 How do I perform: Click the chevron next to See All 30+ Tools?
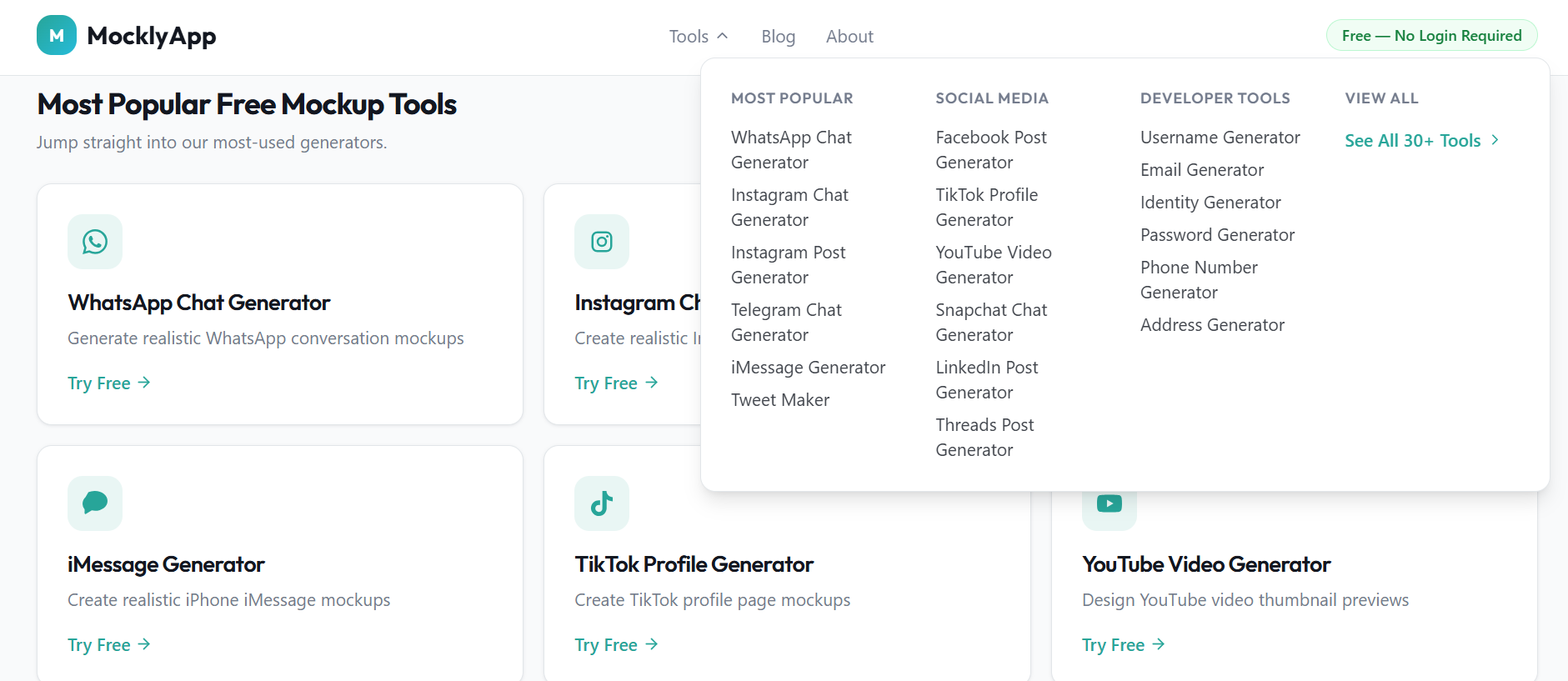(1495, 140)
